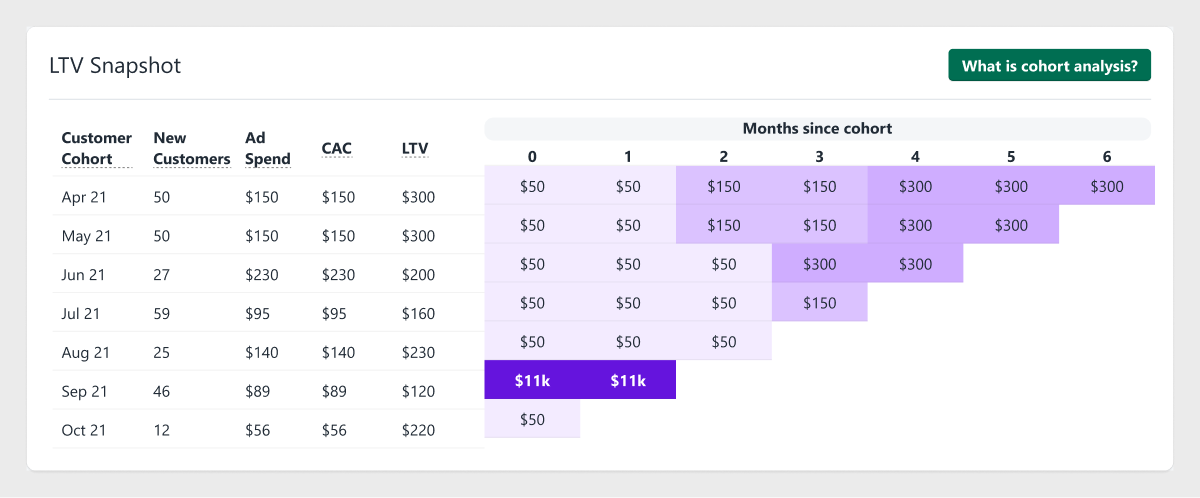The width and height of the screenshot is (1200, 498).
Task: Click the Customer Cohort column header
Action: [x=96, y=148]
